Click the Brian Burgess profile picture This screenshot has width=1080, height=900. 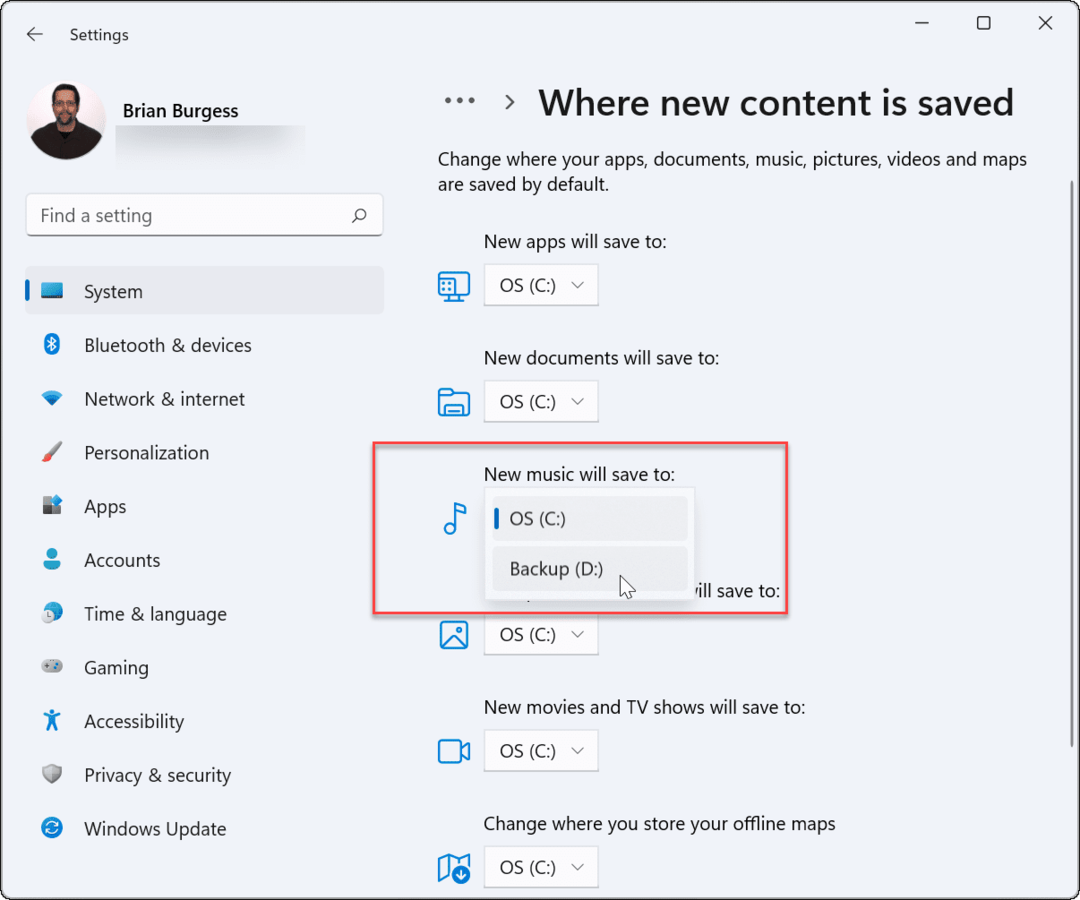pos(67,121)
